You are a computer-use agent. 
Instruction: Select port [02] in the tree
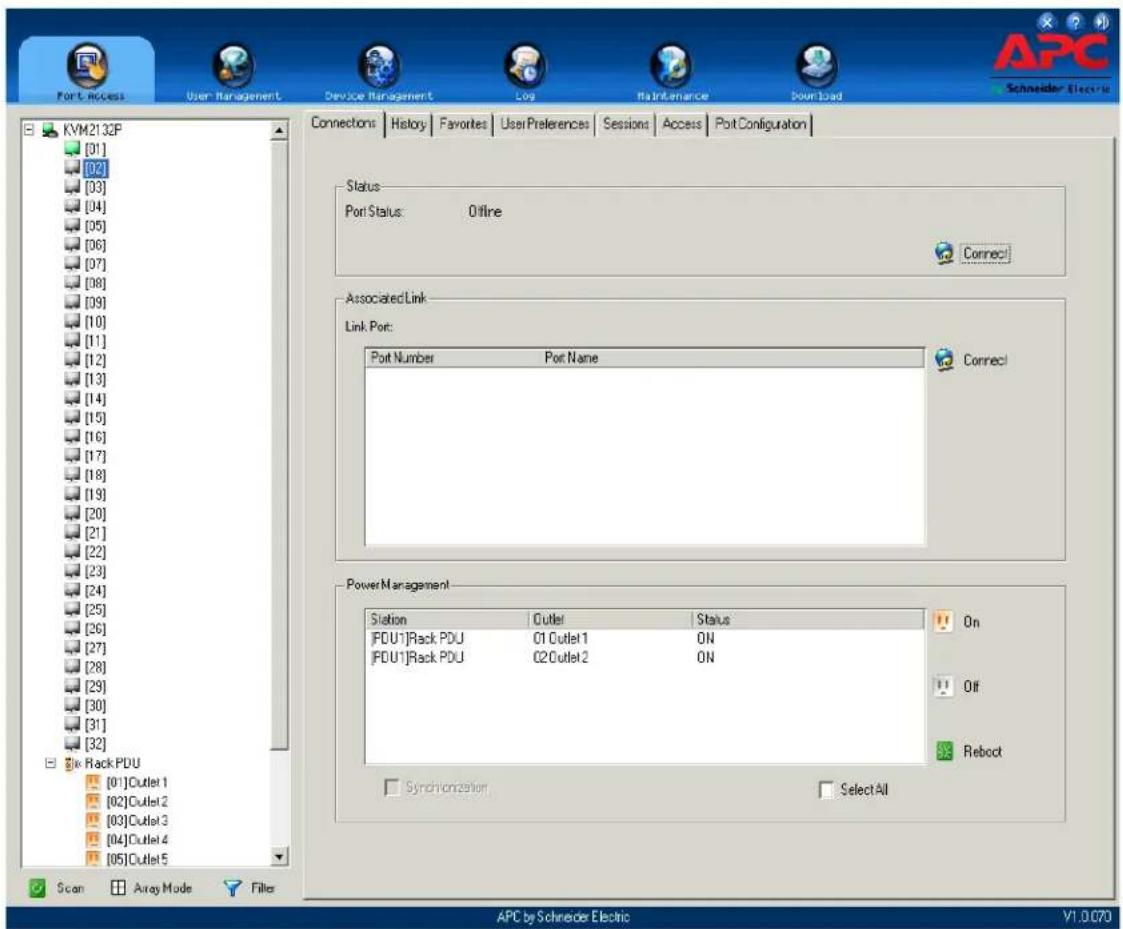(x=96, y=168)
